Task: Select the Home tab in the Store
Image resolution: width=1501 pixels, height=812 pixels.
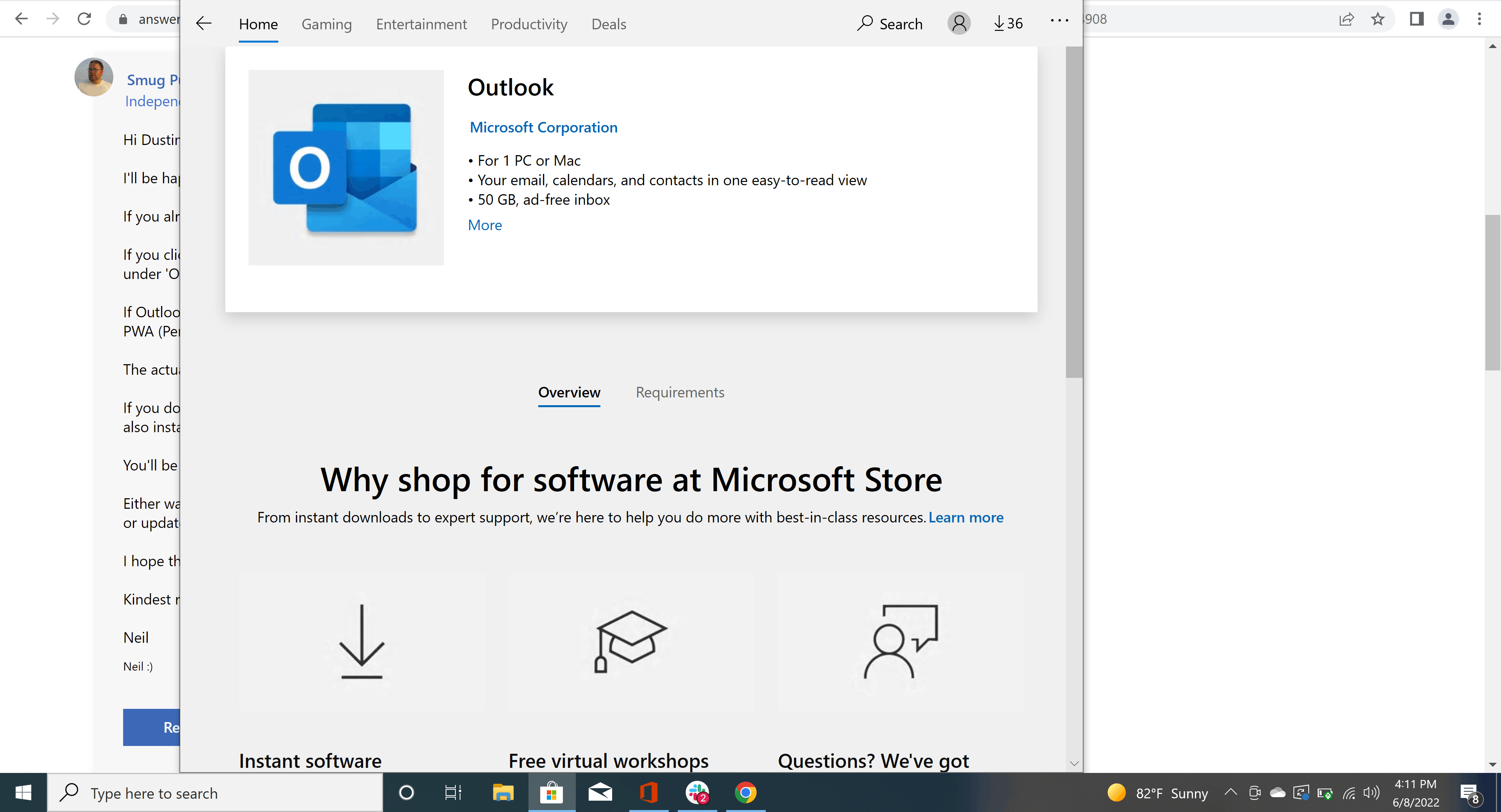Action: tap(258, 24)
